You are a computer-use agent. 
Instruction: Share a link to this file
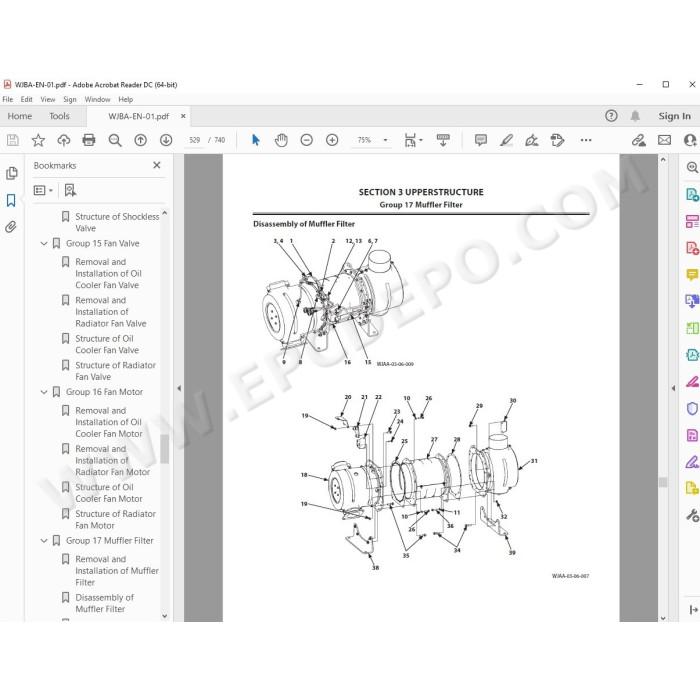pyautogui.click(x=638, y=140)
